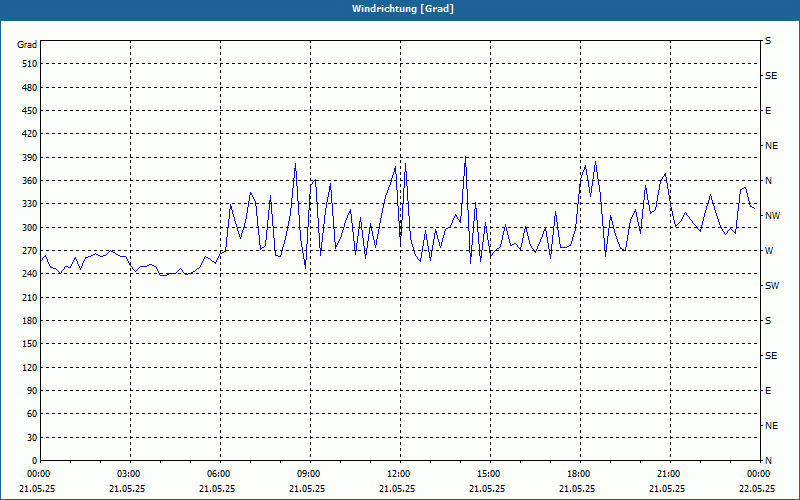
Task: Click the 21.05.25 date under 12:00
Action: 397,488
